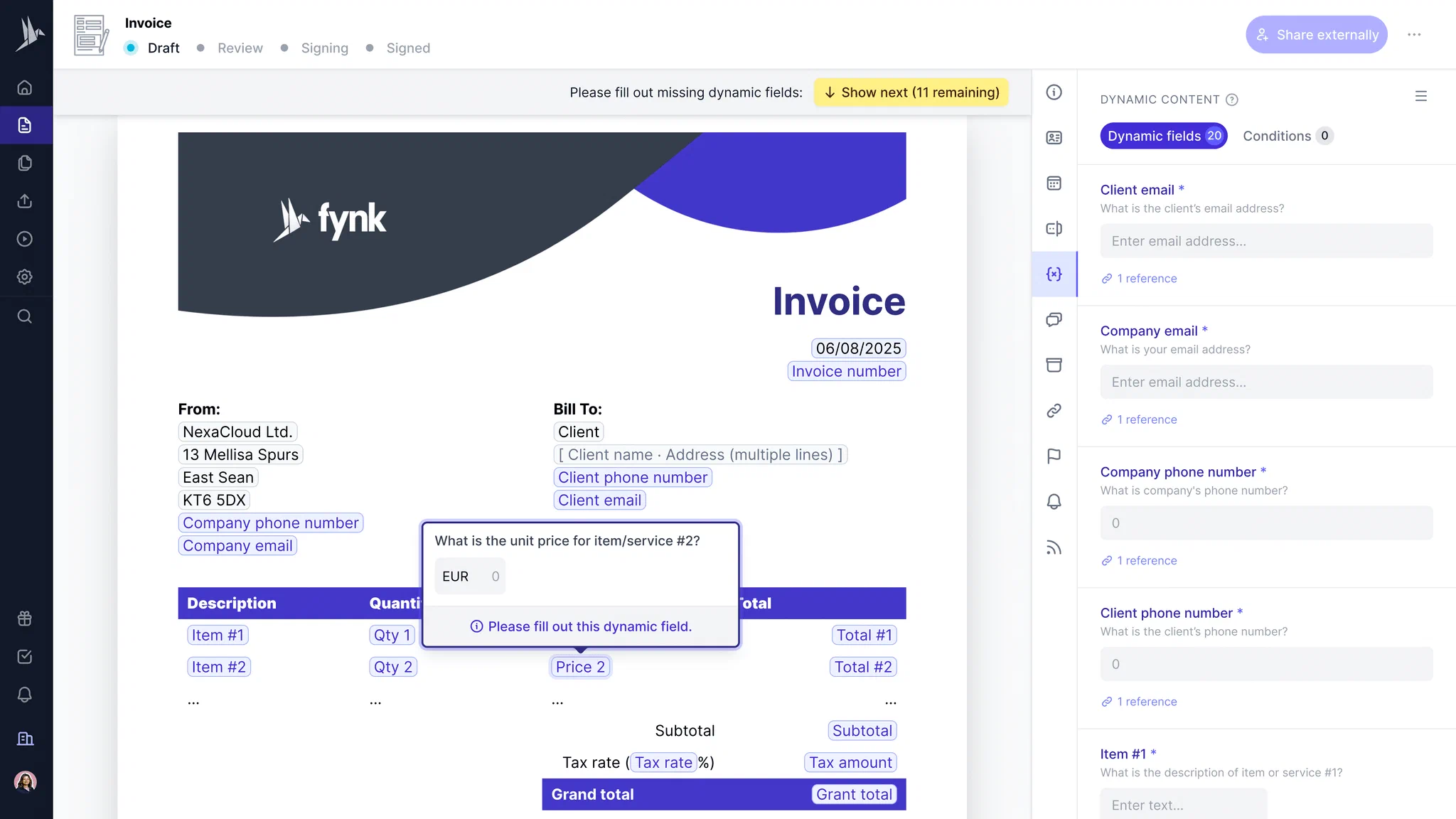The image size is (1456, 819).
Task: Open the dynamic content braces panel icon
Action: pos(1054,274)
